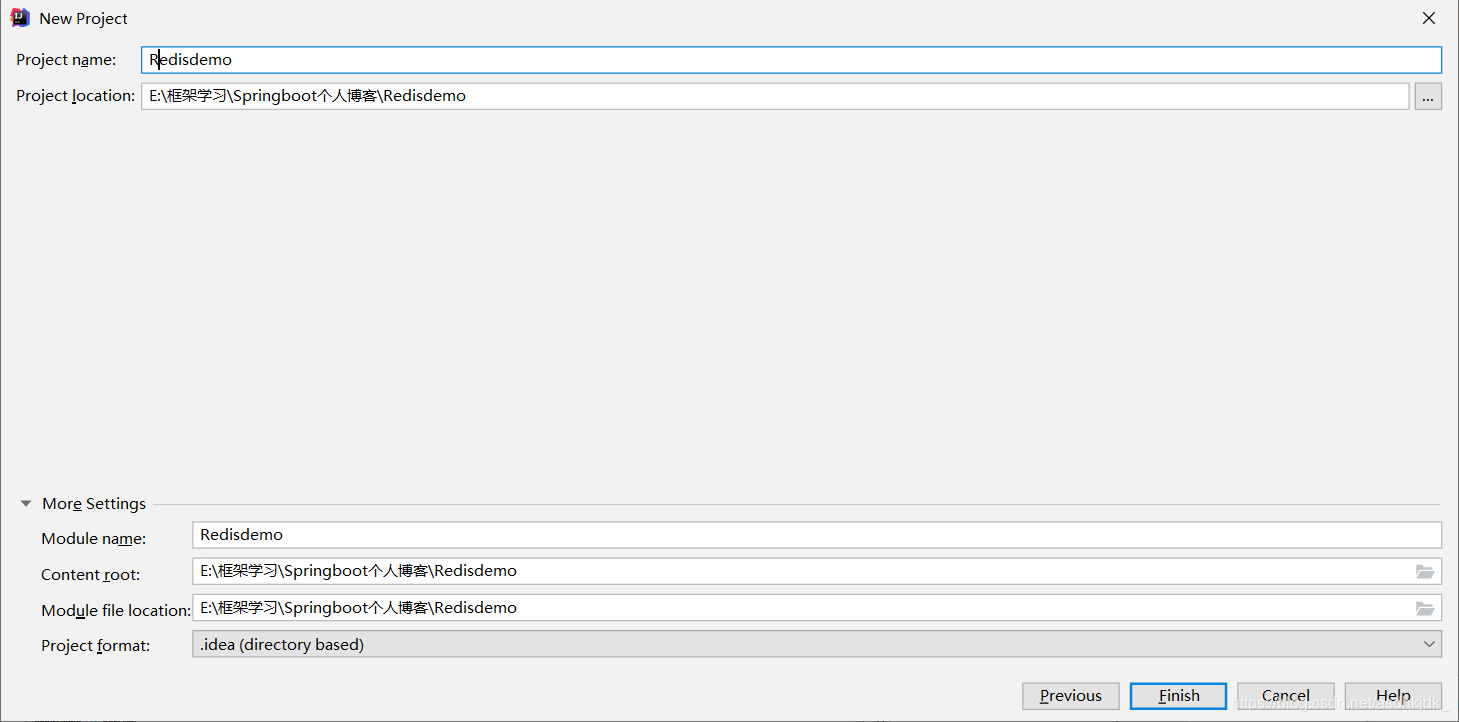Click inside the Project location field
The image size is (1459, 722).
tap(775, 96)
